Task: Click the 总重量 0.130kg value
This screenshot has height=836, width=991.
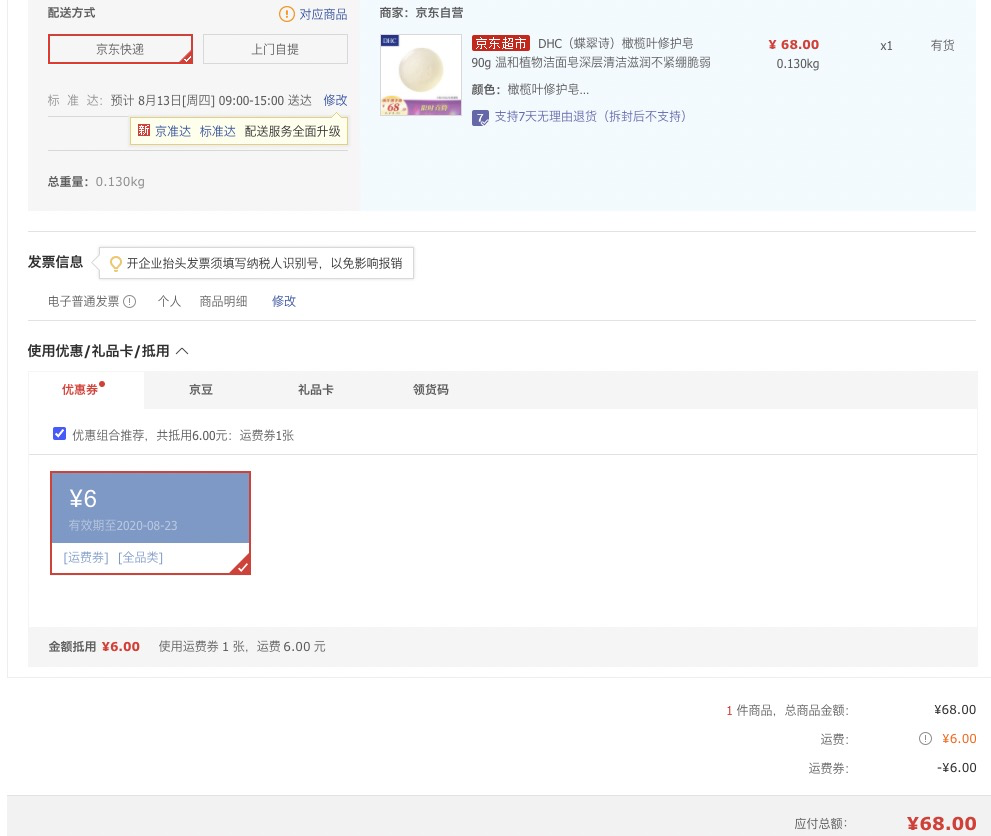Action: [120, 182]
